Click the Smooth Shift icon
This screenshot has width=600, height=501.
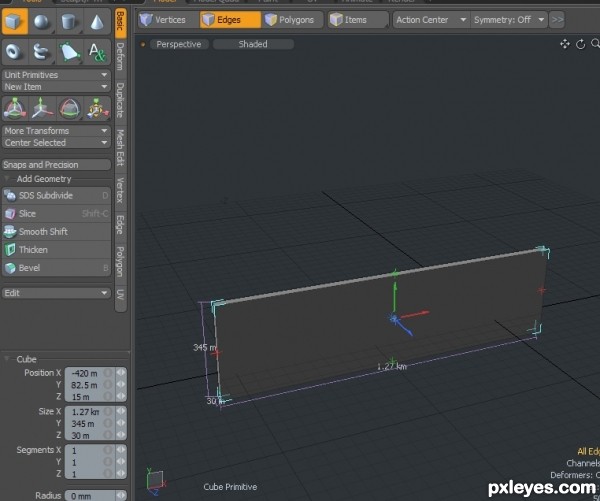tap(10, 232)
